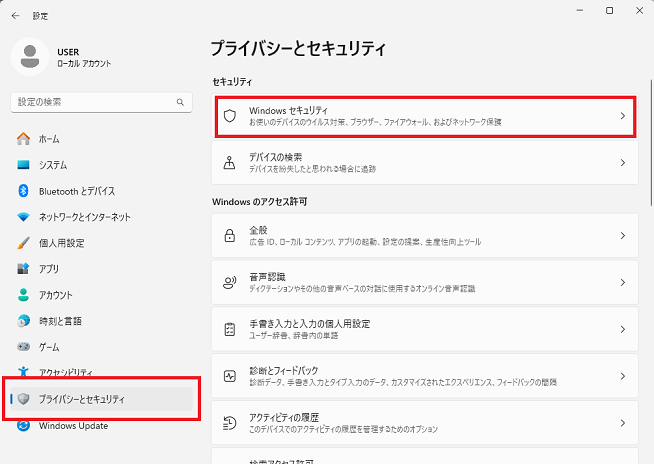Click the アクティビティの履歴 history icon
654x464 pixels.
click(x=229, y=421)
